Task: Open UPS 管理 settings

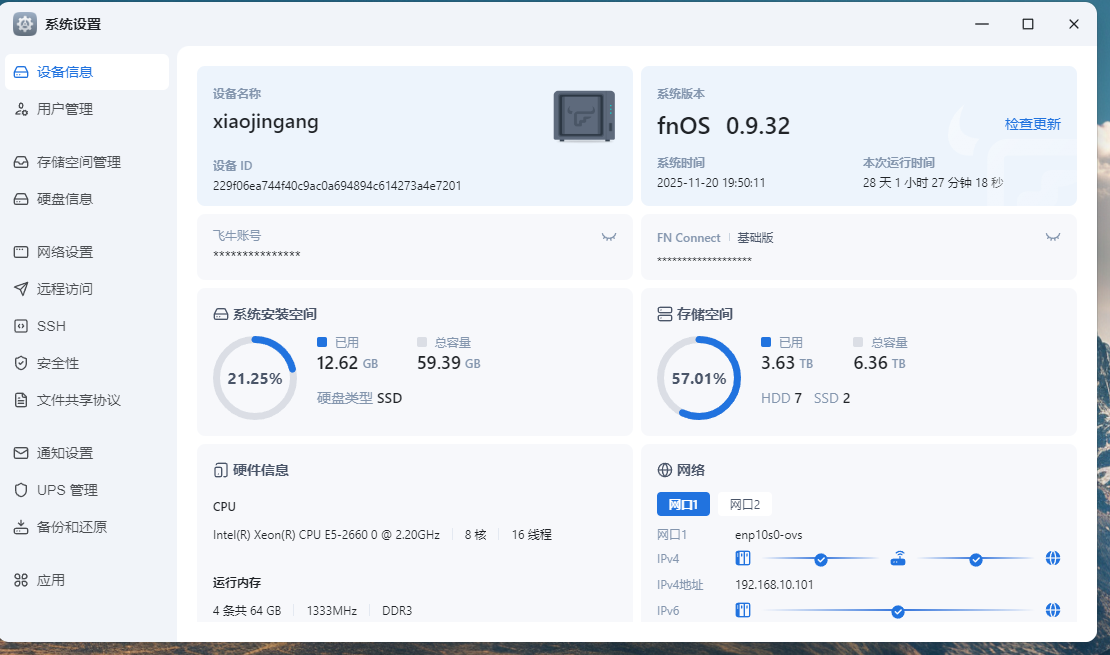Action: (x=67, y=490)
